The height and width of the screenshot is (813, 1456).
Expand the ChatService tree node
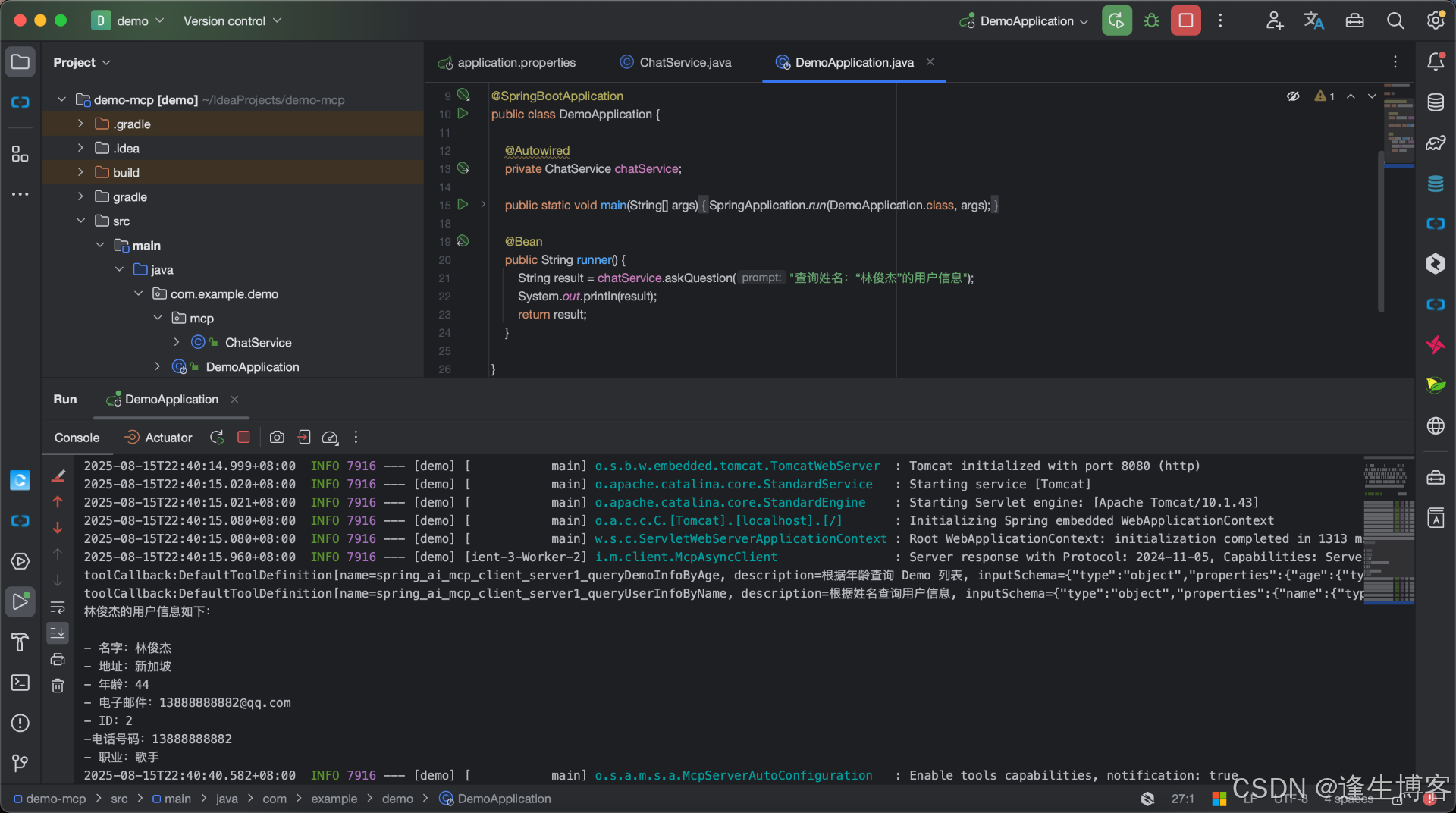[x=177, y=342]
